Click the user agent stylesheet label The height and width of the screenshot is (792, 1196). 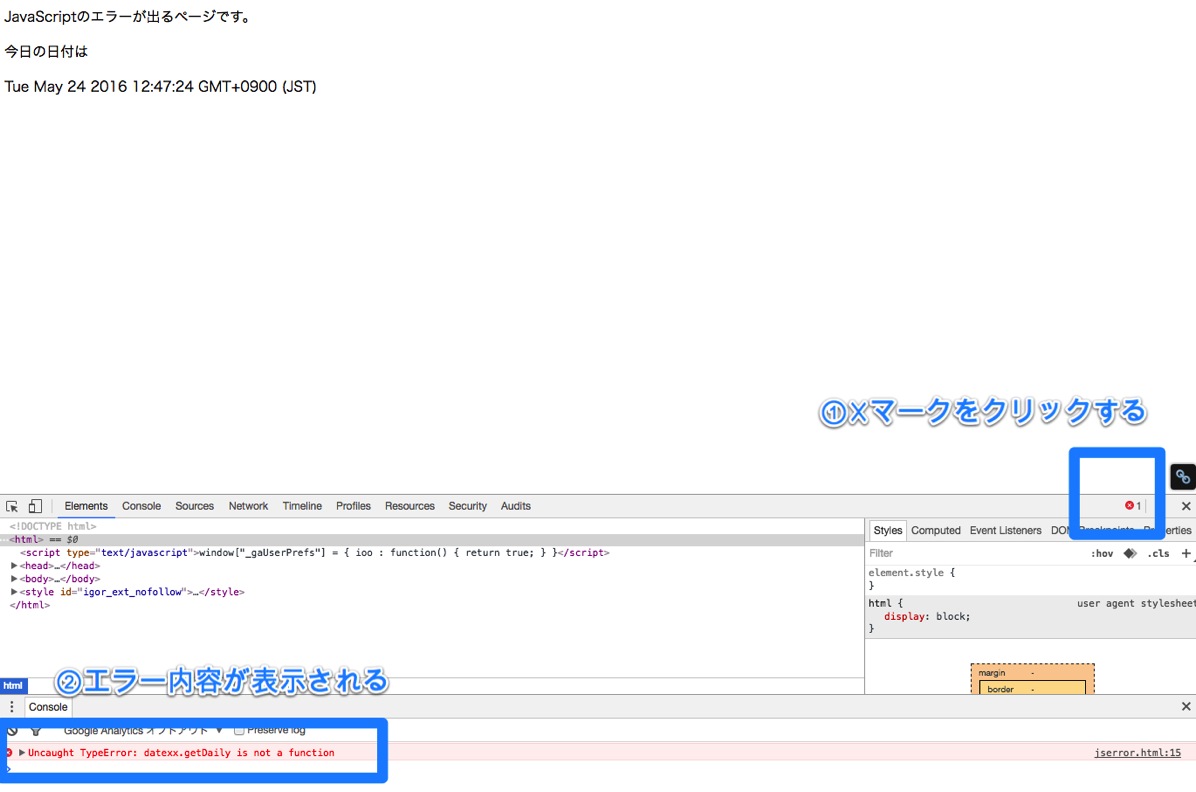(x=1136, y=603)
